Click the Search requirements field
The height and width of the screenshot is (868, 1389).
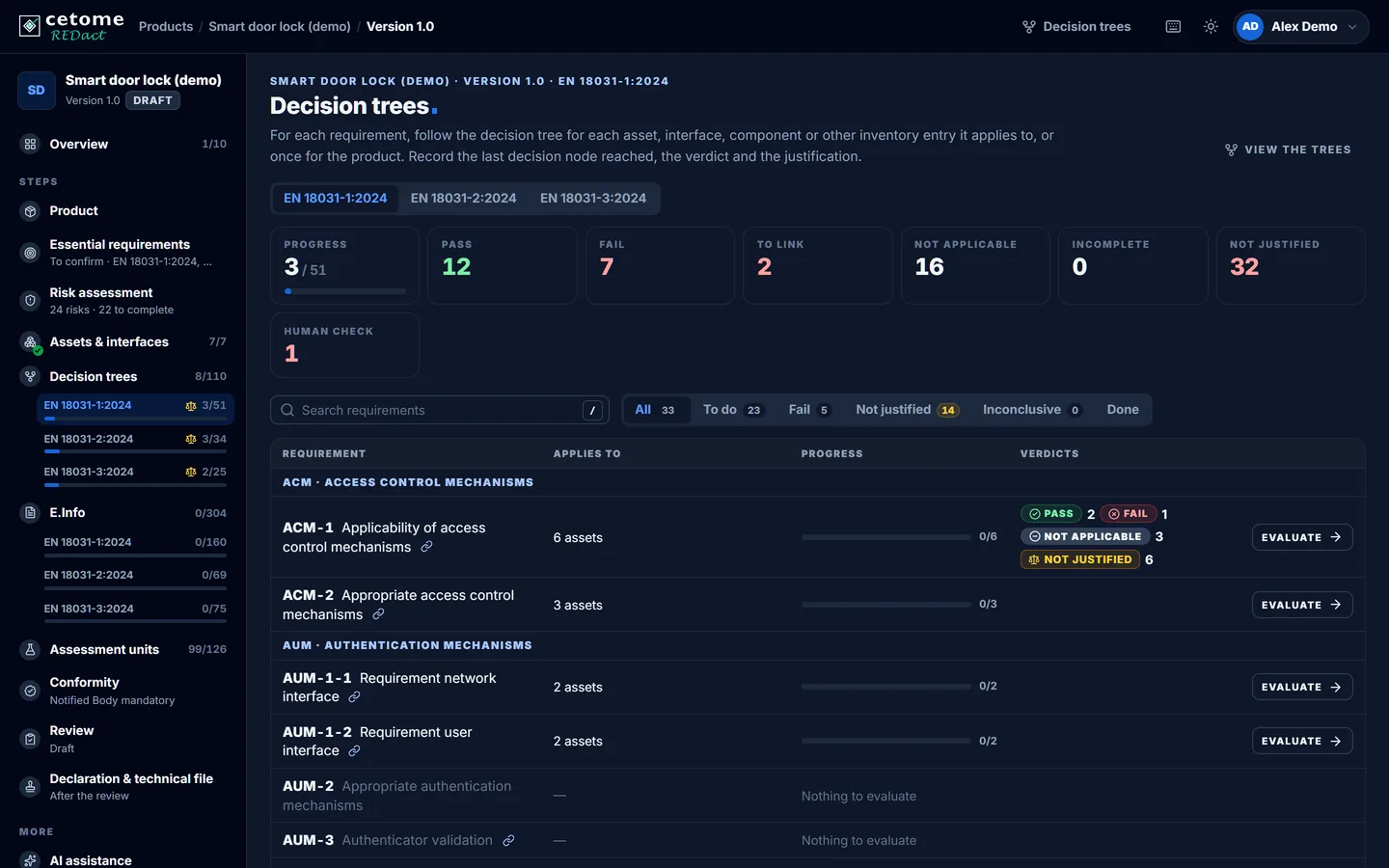point(440,410)
